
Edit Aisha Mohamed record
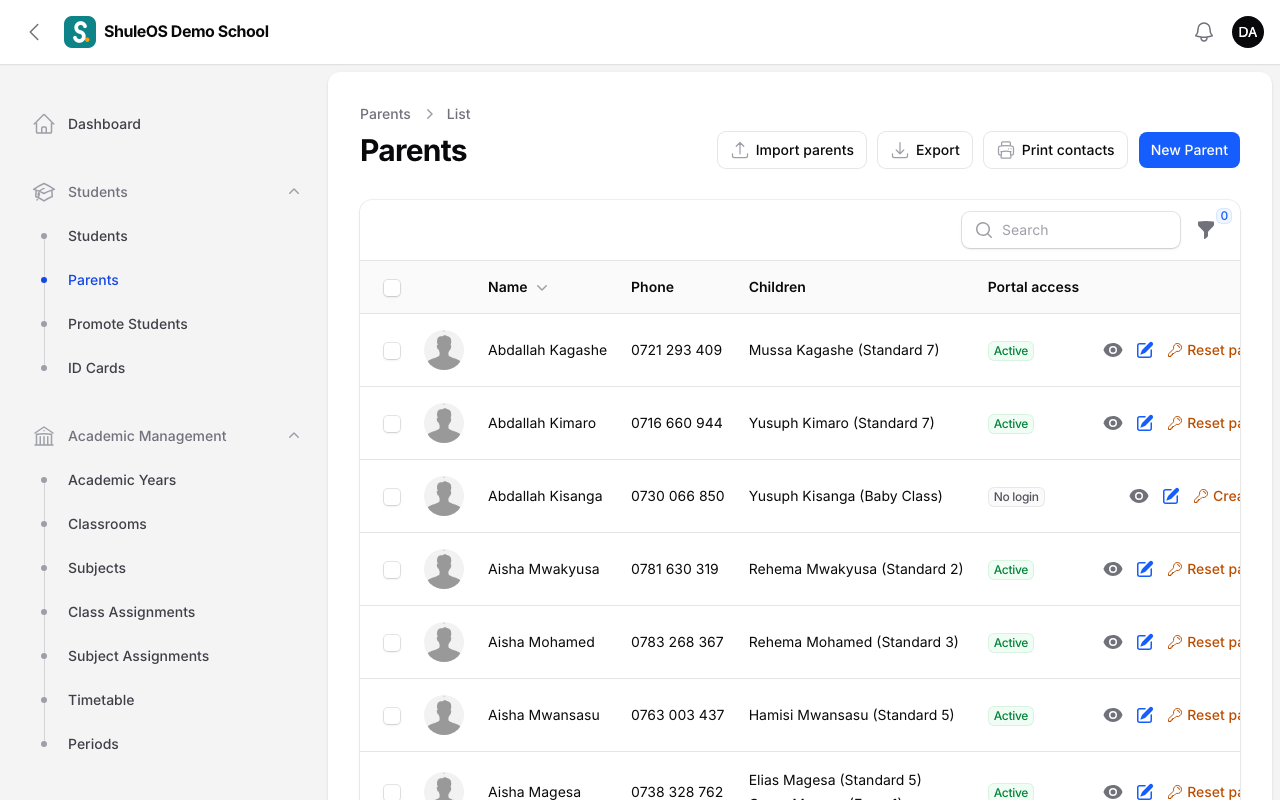coord(1145,642)
